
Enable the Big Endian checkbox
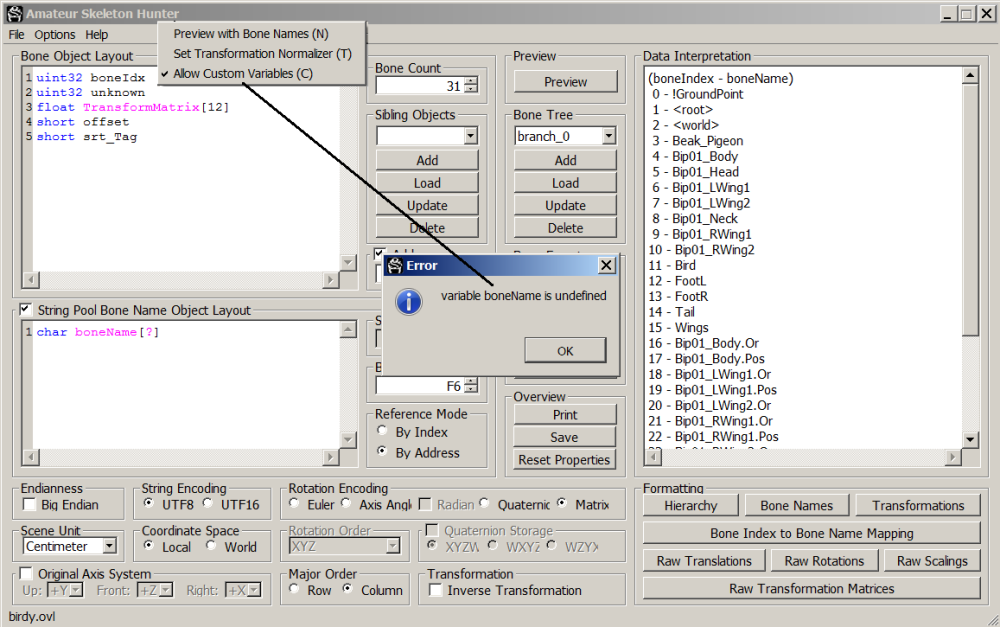point(29,505)
